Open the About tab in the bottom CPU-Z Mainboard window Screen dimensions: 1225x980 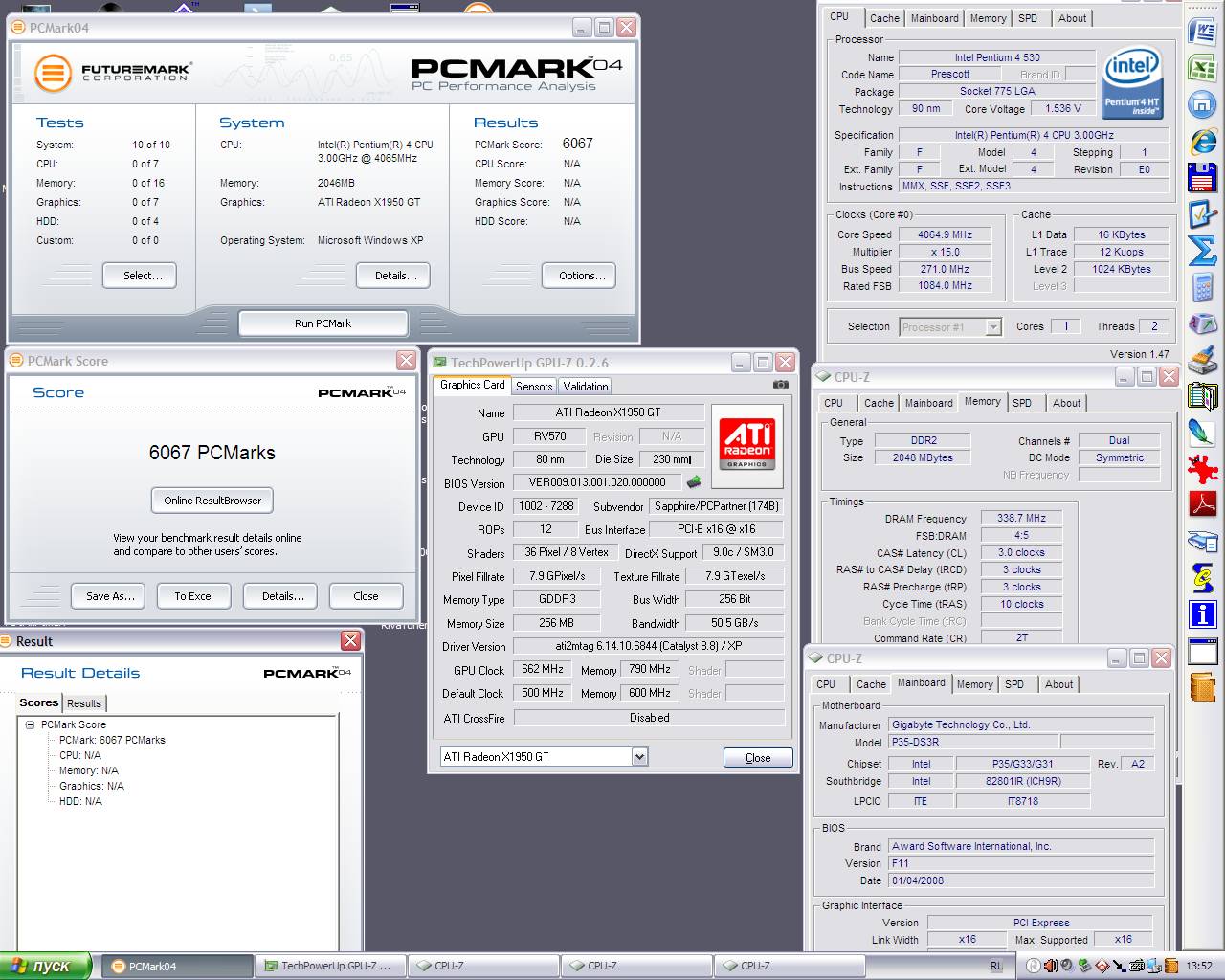(x=1058, y=684)
